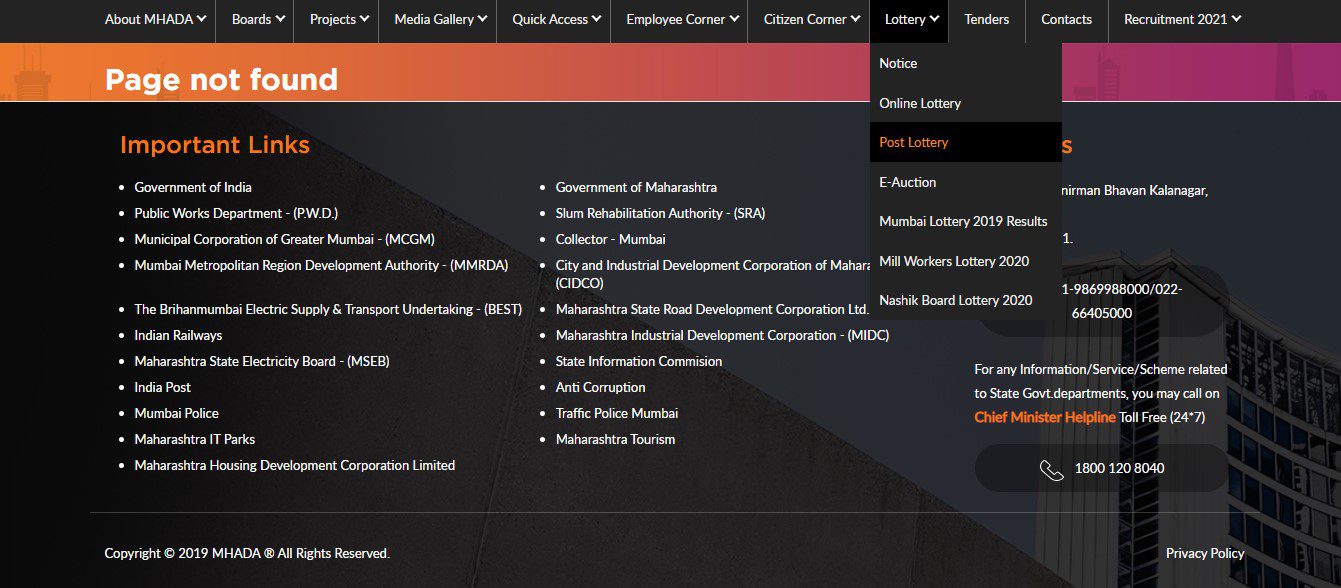Open the Traffic Police Mumbai link

point(617,413)
